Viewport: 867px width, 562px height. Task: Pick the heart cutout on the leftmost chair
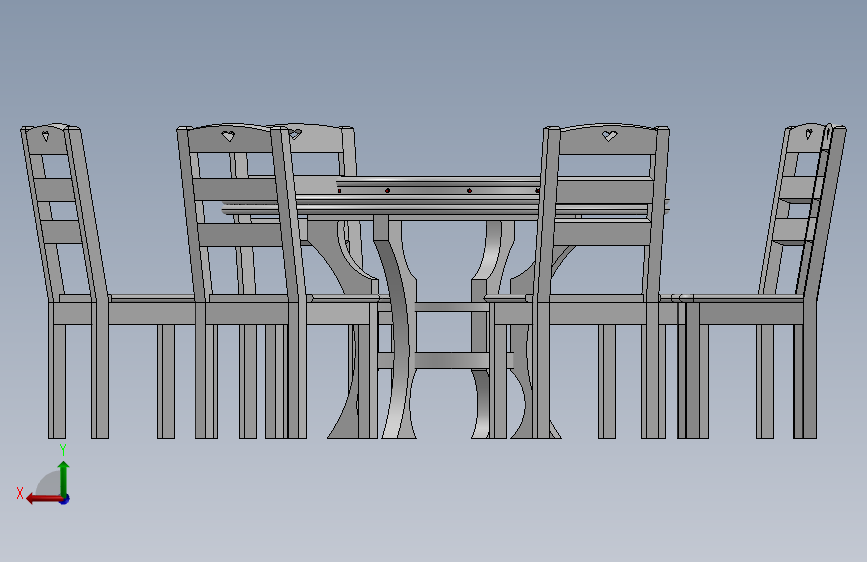click(x=46, y=134)
